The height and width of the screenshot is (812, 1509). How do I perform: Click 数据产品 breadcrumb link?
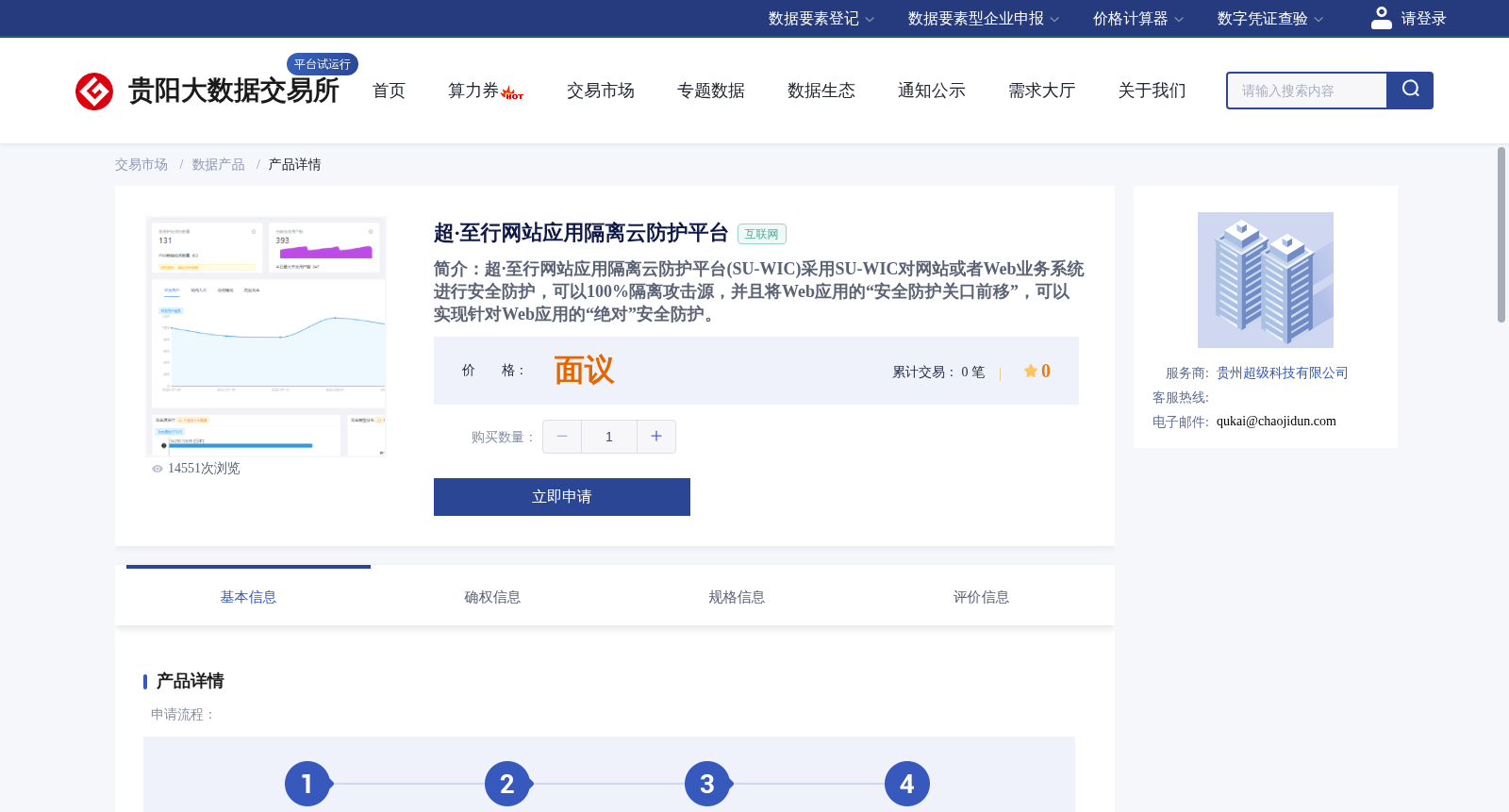click(x=219, y=165)
